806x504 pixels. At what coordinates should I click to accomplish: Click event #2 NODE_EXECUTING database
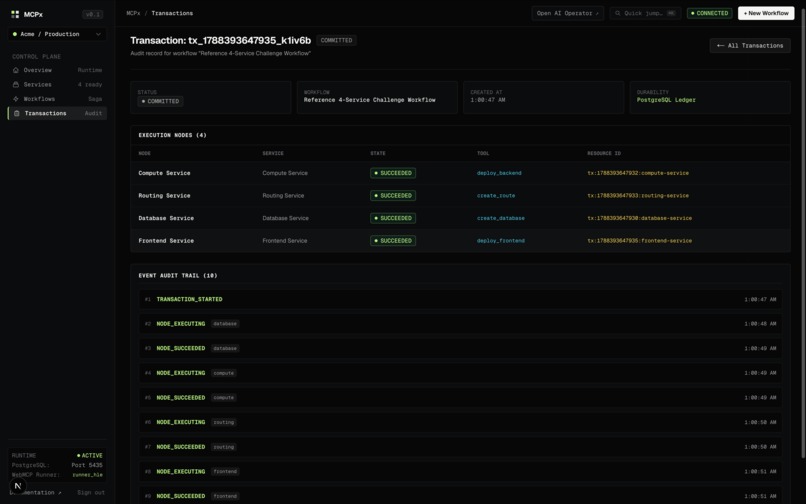pos(460,324)
